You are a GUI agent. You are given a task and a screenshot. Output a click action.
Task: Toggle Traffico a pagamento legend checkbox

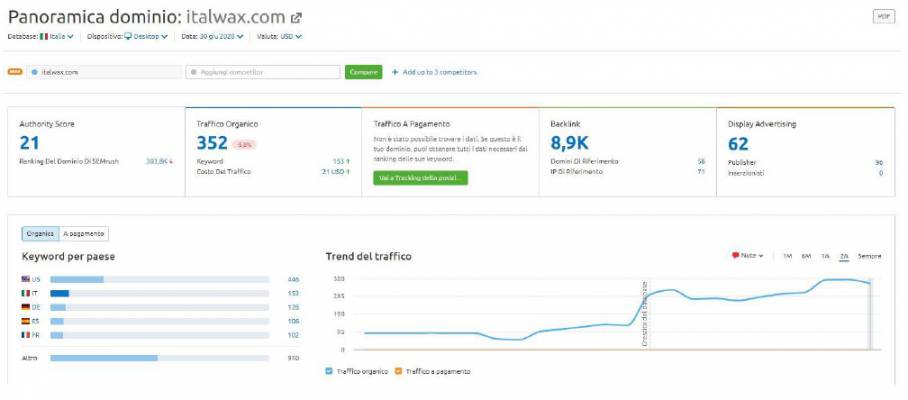click(x=398, y=372)
